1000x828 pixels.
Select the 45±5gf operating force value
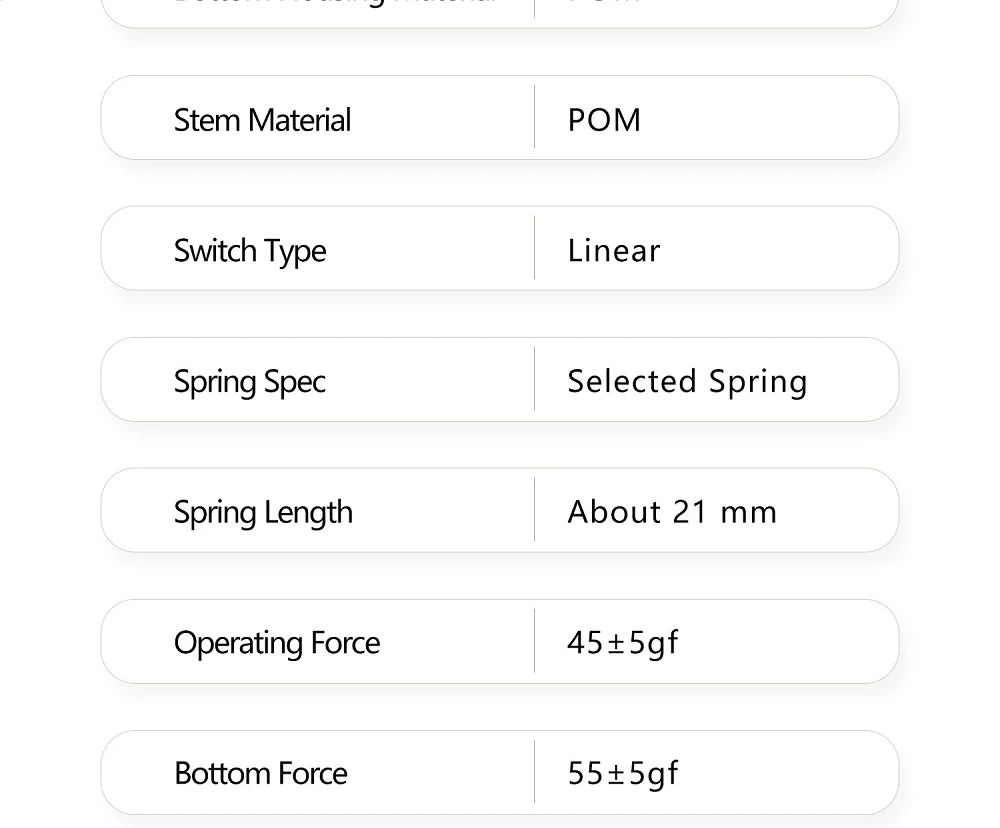[x=622, y=643]
